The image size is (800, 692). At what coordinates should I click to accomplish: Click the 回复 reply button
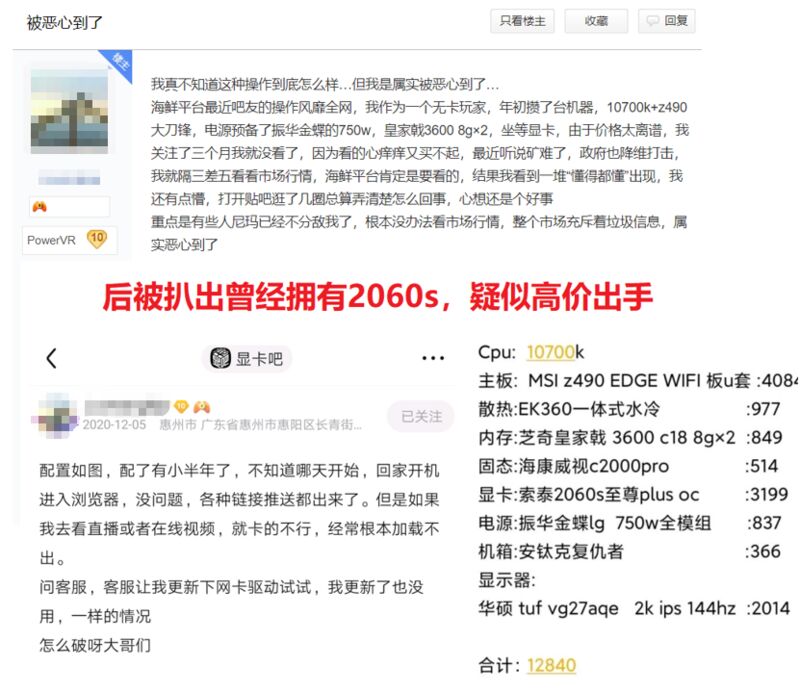667,21
